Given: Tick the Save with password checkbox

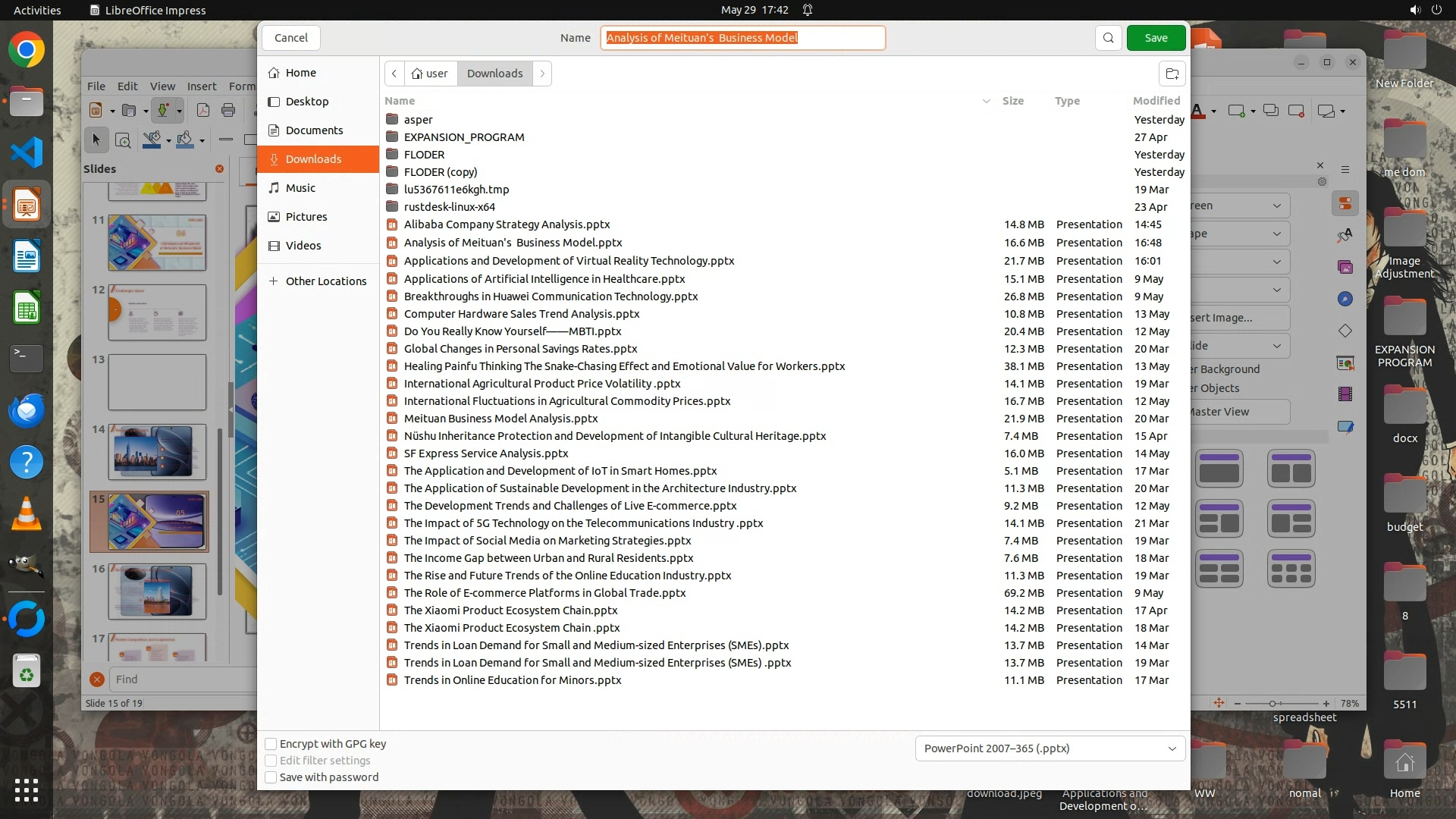Looking at the screenshot, I should point(271,777).
